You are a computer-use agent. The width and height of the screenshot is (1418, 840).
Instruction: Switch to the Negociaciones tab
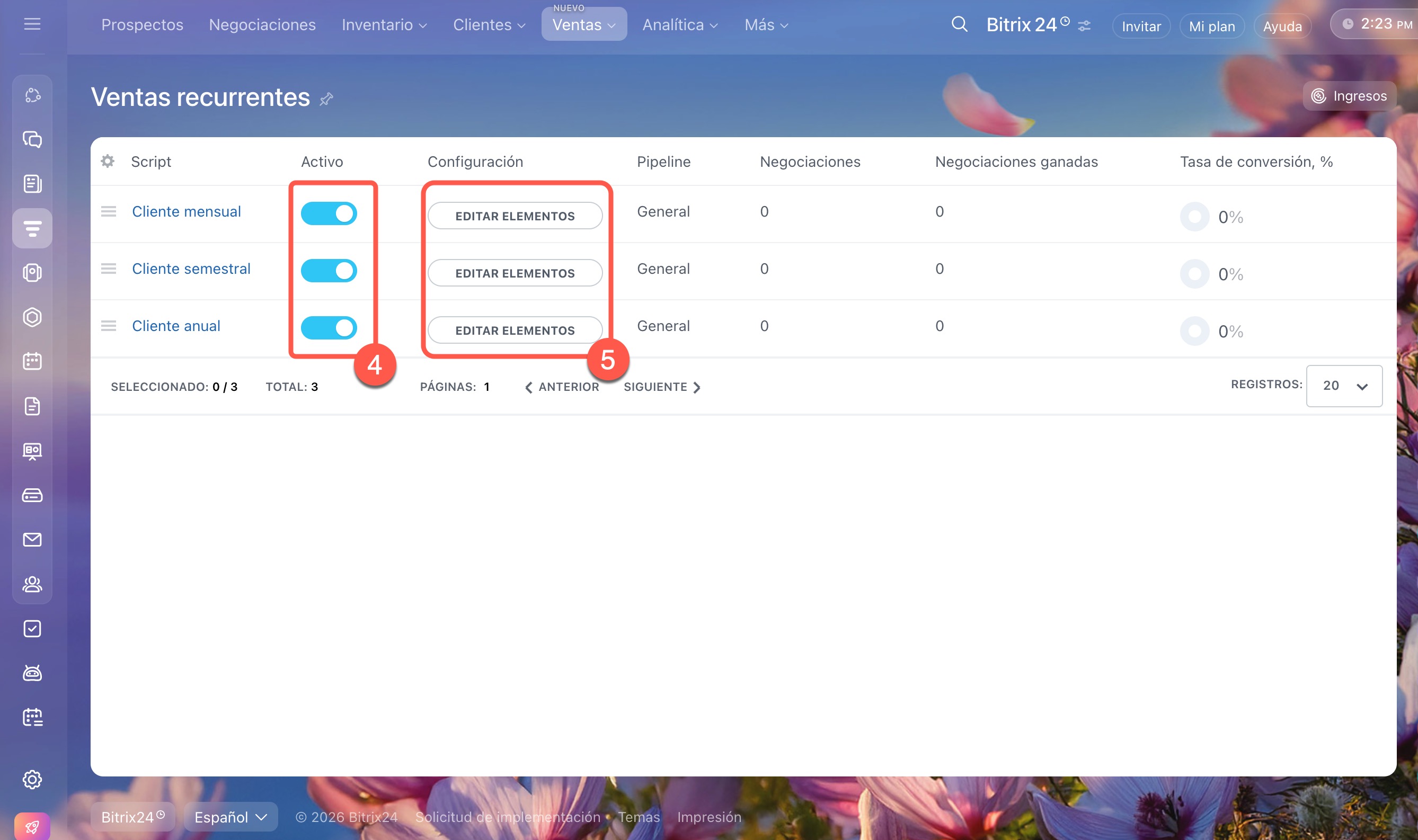[262, 25]
